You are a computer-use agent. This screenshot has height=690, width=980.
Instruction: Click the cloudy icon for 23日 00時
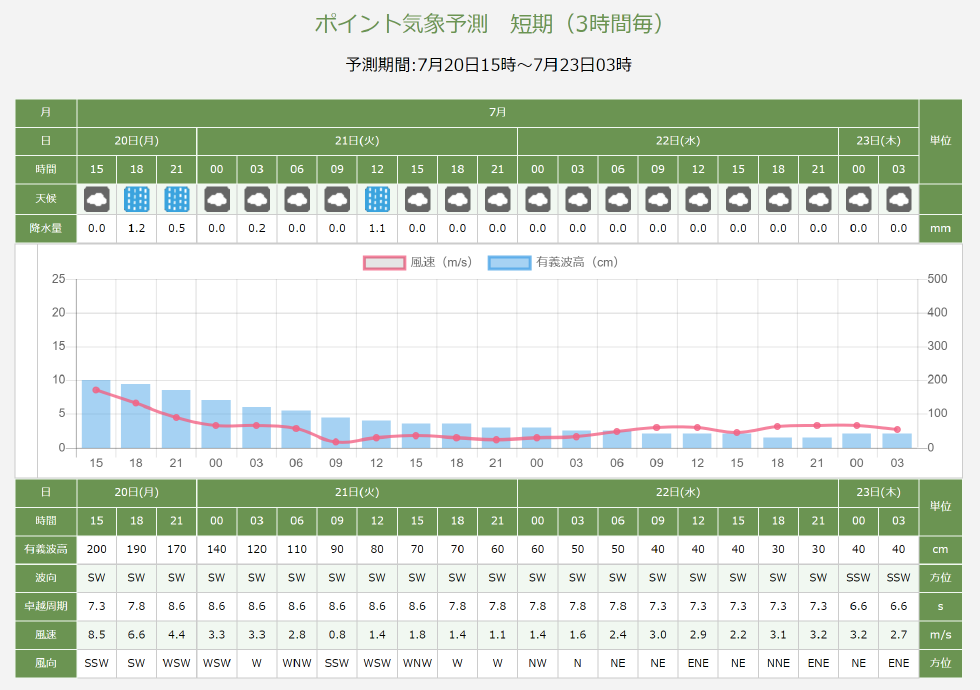tap(858, 199)
